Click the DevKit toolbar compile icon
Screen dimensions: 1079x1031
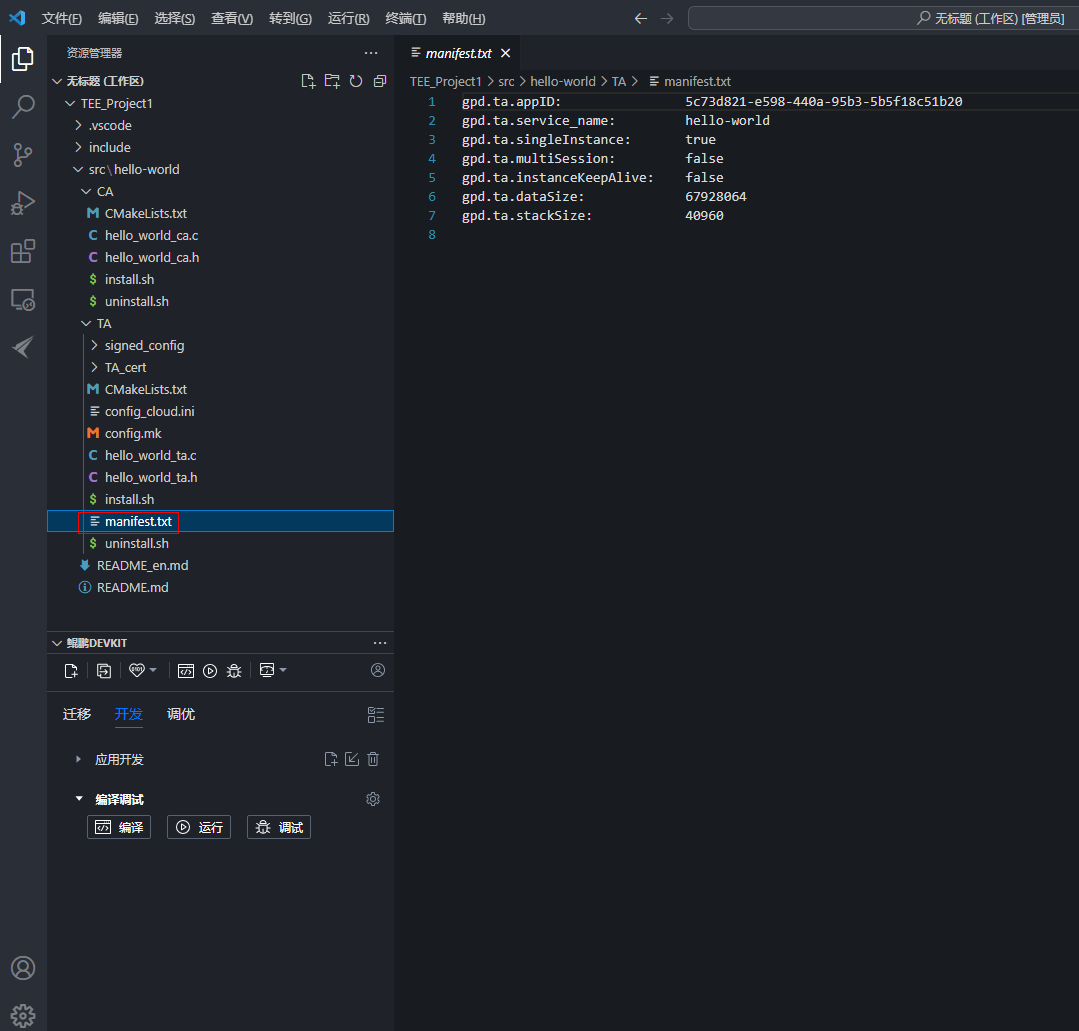click(x=186, y=671)
